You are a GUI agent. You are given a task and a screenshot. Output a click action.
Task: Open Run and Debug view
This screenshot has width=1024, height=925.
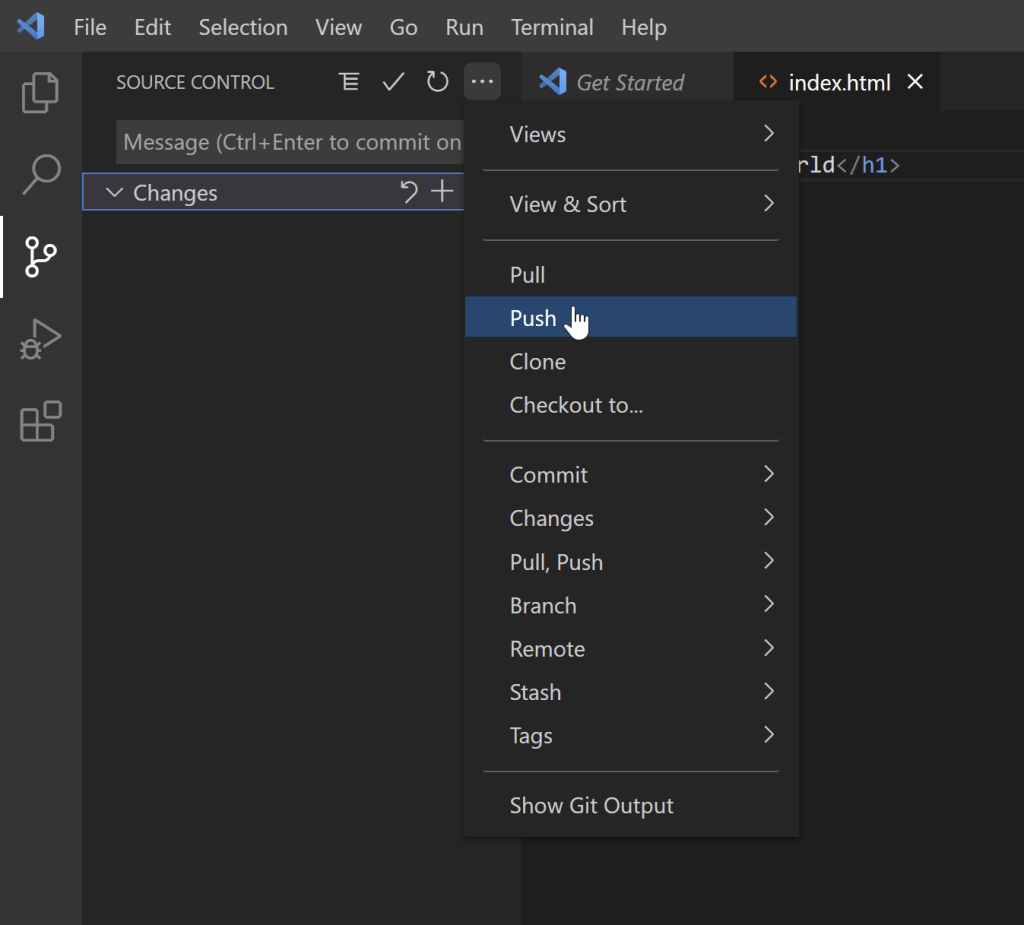[40, 340]
